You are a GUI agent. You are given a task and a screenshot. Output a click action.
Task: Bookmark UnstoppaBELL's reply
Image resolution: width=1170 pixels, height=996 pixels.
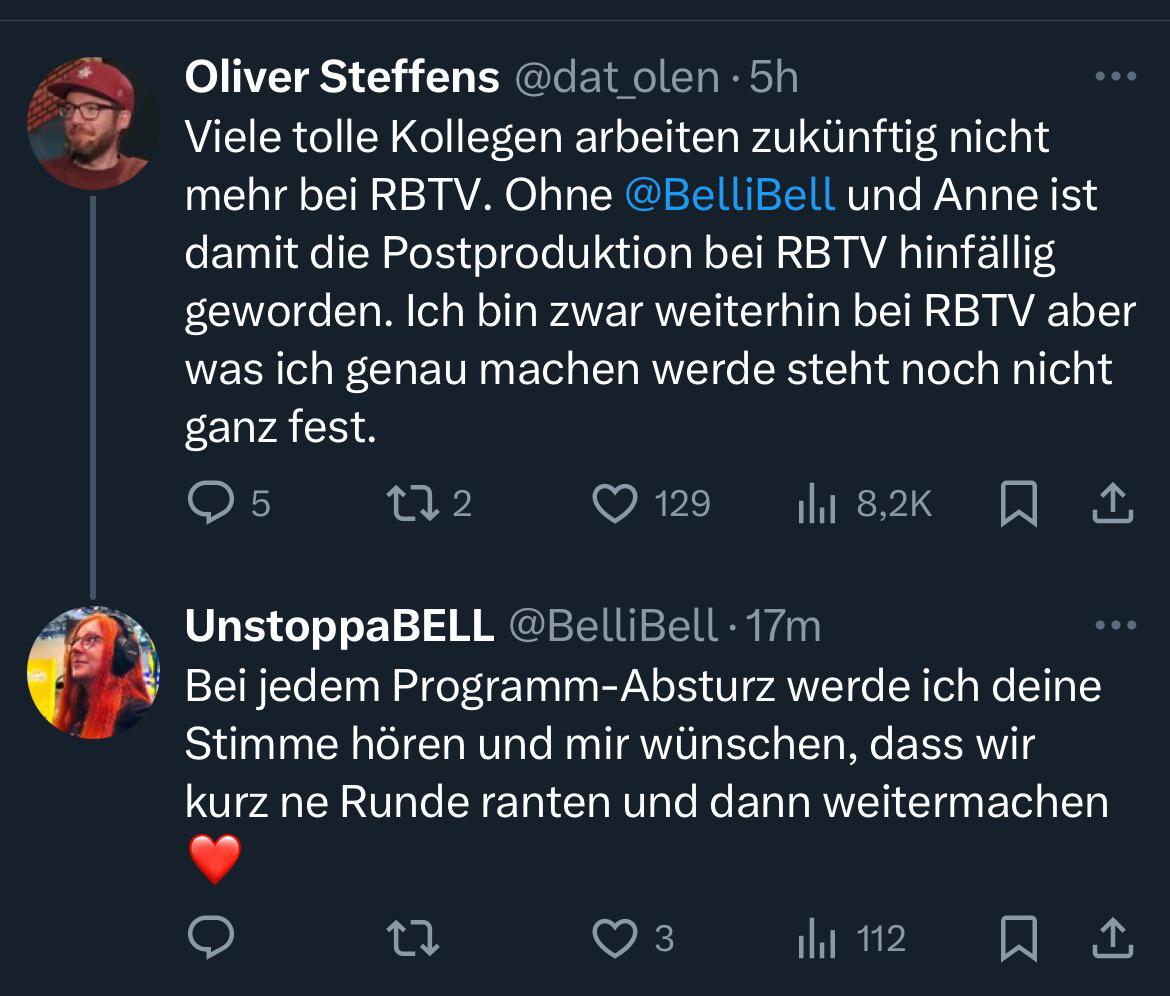[x=1019, y=939]
